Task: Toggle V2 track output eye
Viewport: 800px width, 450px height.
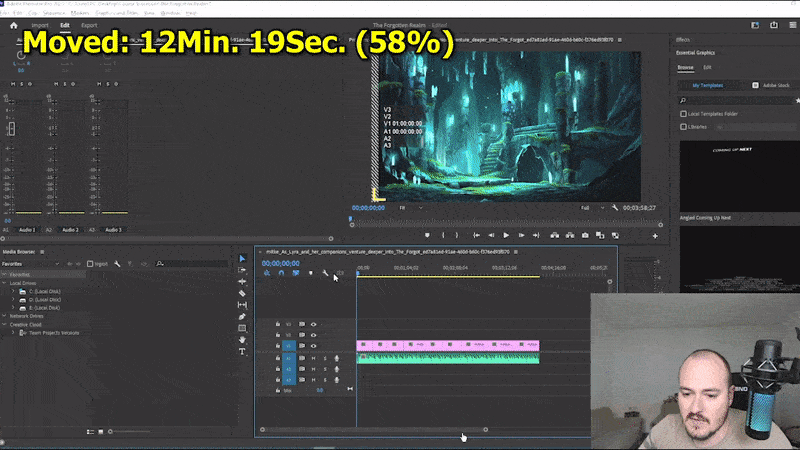Action: tap(314, 335)
